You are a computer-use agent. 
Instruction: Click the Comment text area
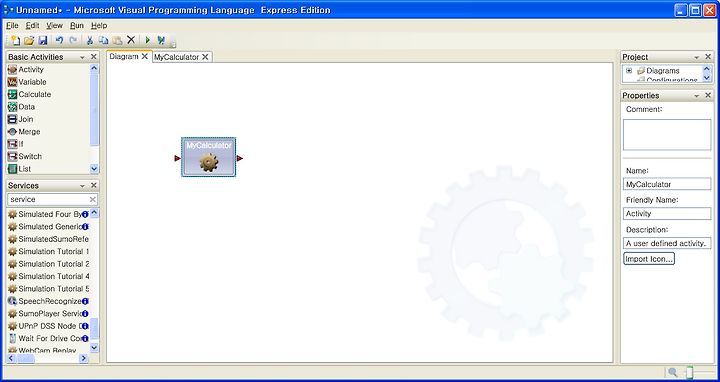(667, 135)
